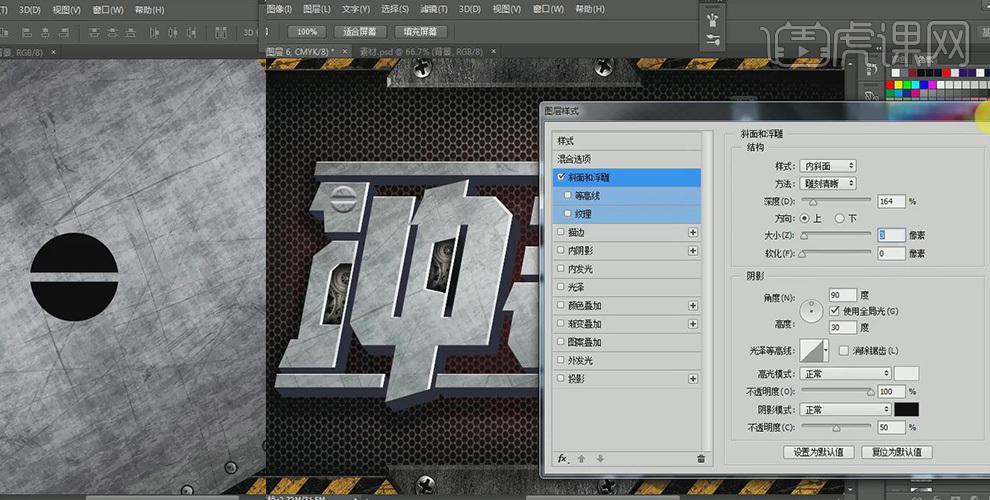Click plus icon beside 投影 effect
Image resolution: width=990 pixels, height=500 pixels.
[x=693, y=379]
